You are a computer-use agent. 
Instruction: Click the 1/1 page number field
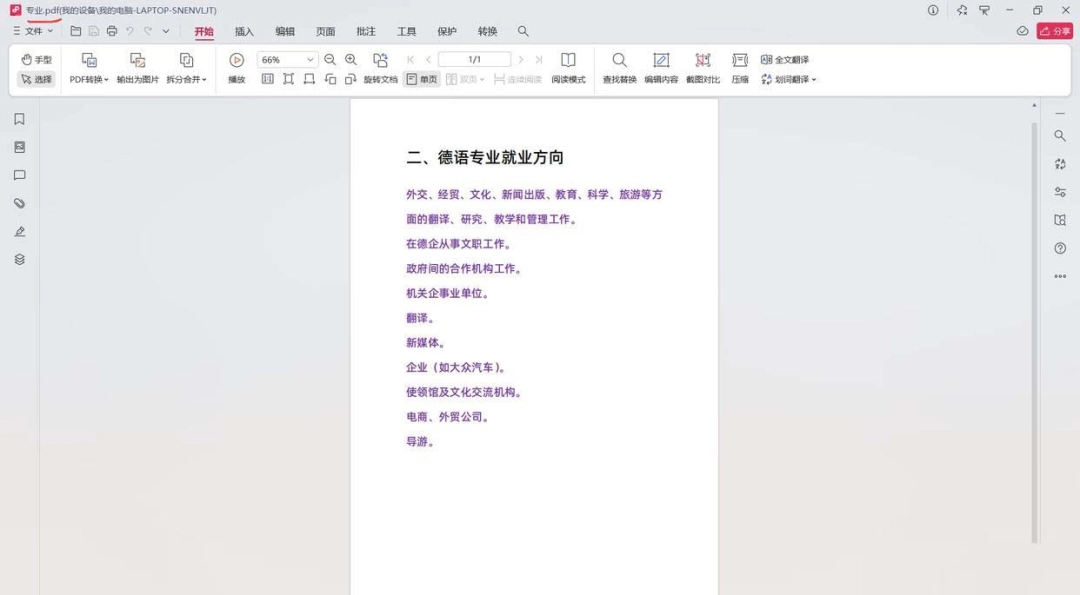coord(475,59)
